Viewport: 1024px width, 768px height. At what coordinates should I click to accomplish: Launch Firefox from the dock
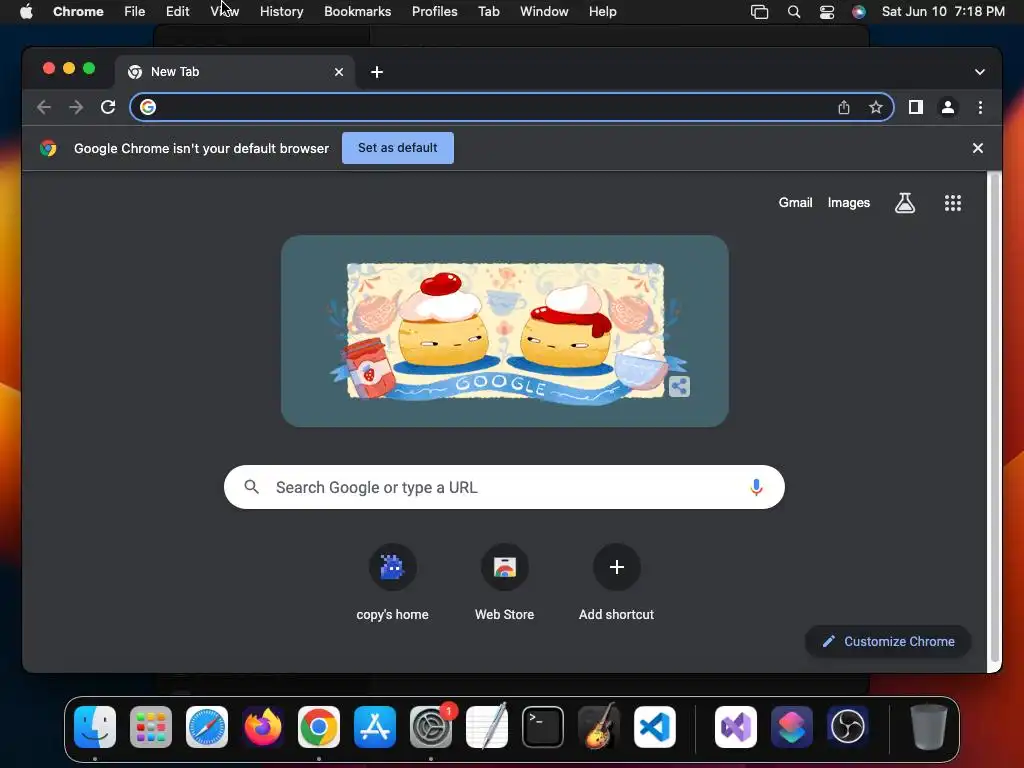(263, 727)
